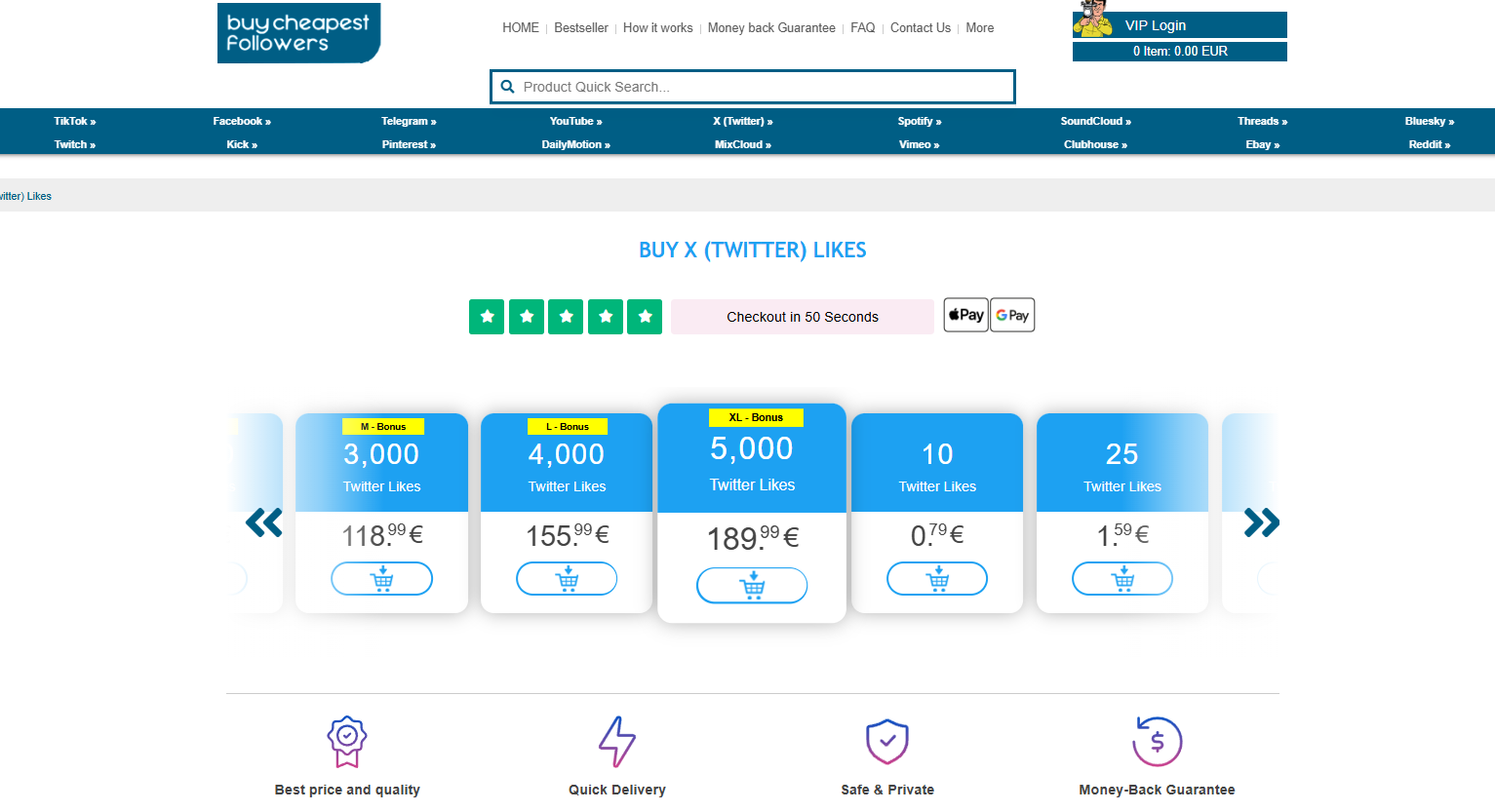Open the More menu in top navigation
This screenshot has height=812, width=1495.
(x=979, y=28)
